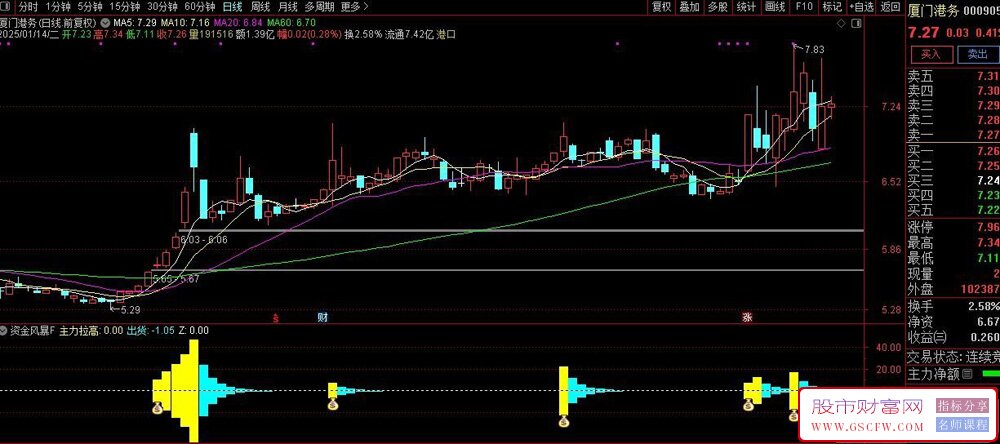Click the 涨停 7.96 row
Screen dimensions: 1000x444
[x=953, y=228]
